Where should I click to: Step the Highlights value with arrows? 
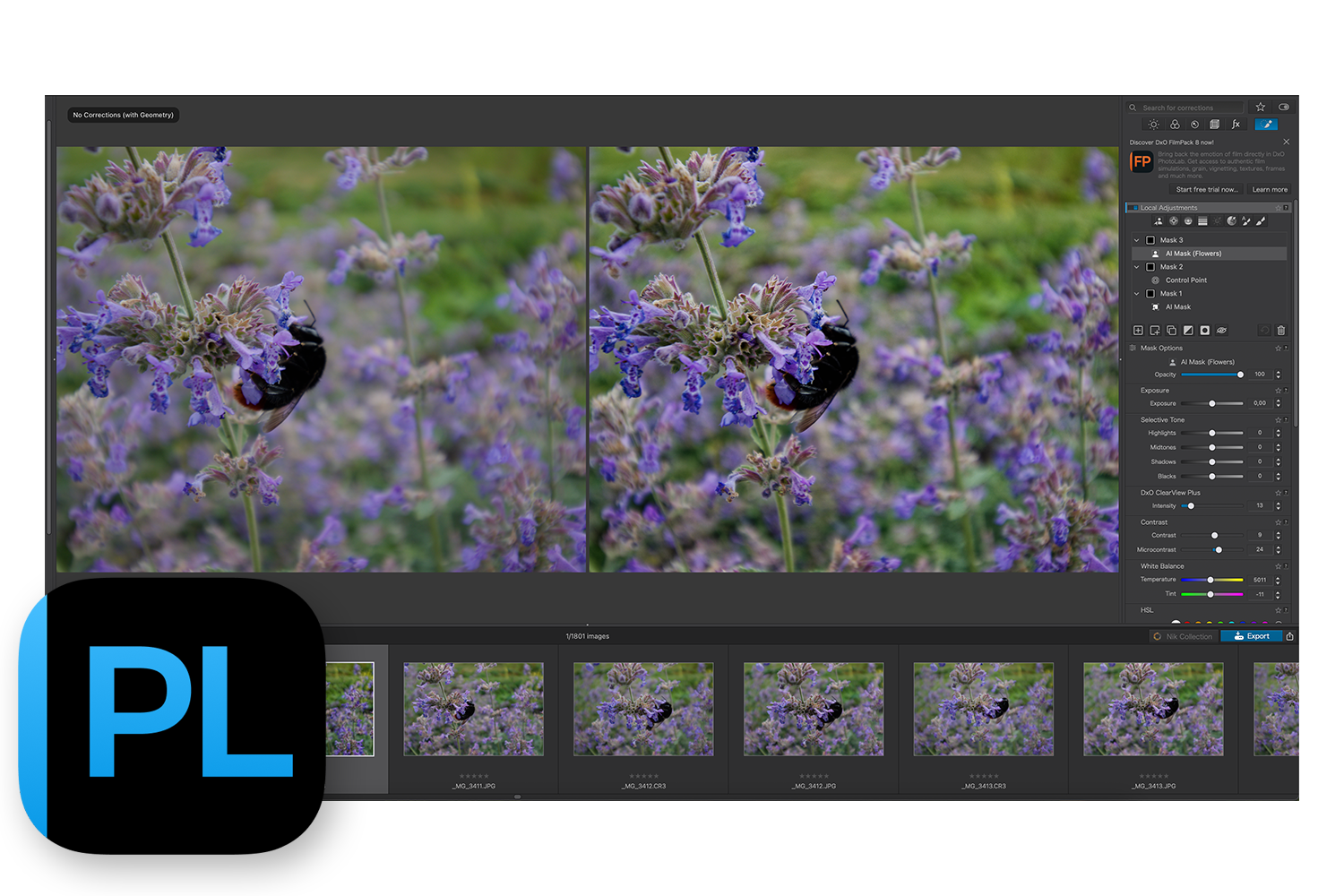pyautogui.click(x=1279, y=433)
